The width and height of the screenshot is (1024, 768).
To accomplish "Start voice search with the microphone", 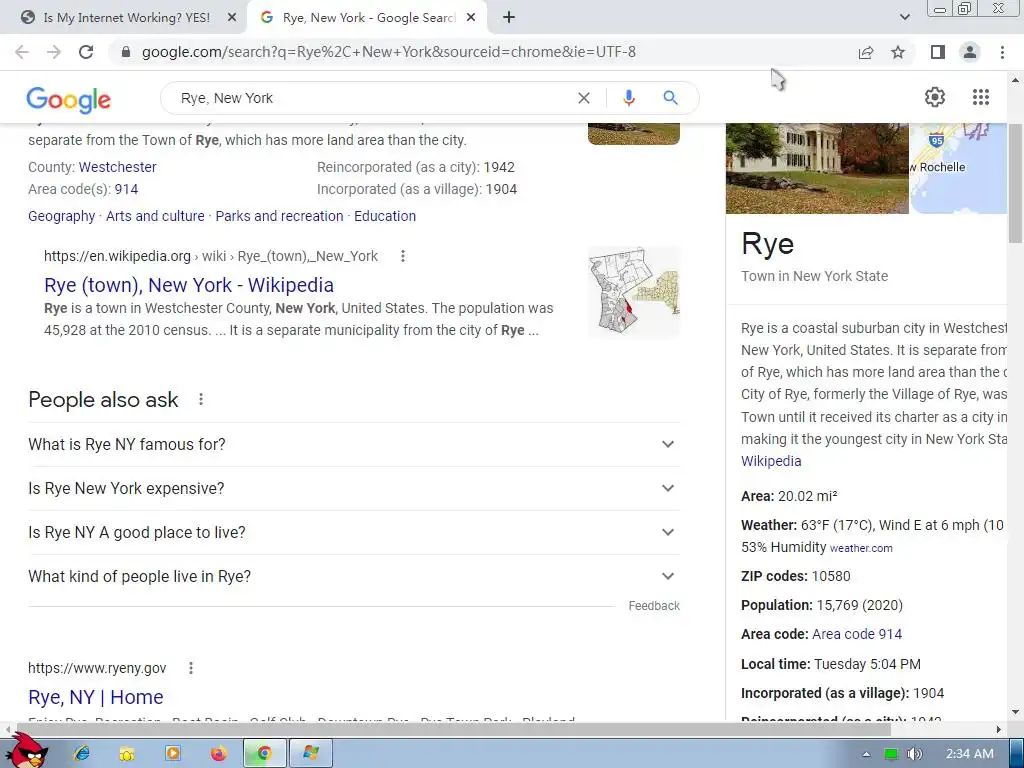I will pos(628,98).
